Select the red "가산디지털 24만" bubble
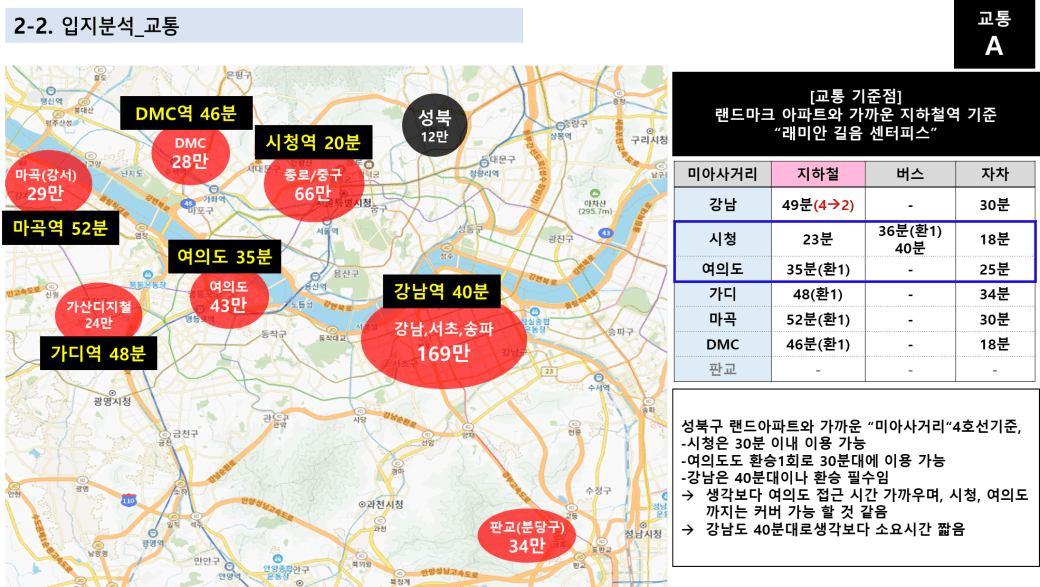Screen dimensions: 1040x587 point(98,314)
